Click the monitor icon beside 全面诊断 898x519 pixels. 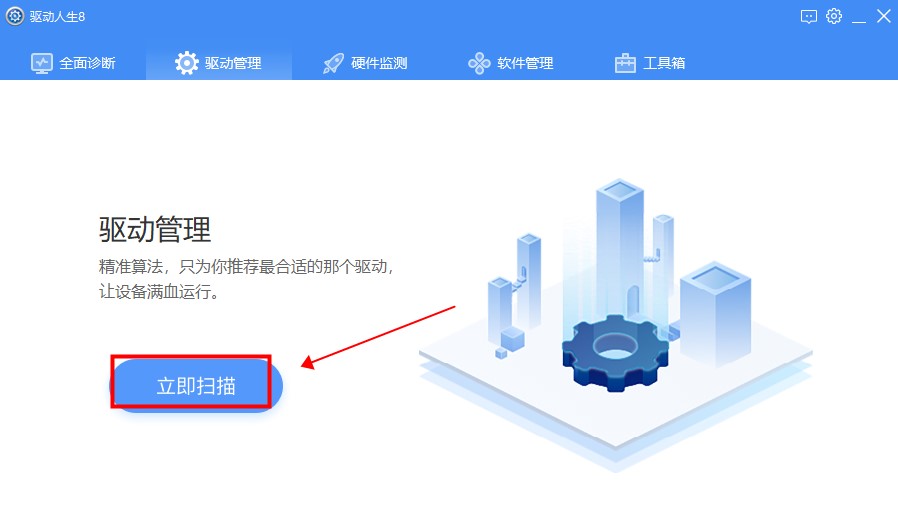[42, 63]
